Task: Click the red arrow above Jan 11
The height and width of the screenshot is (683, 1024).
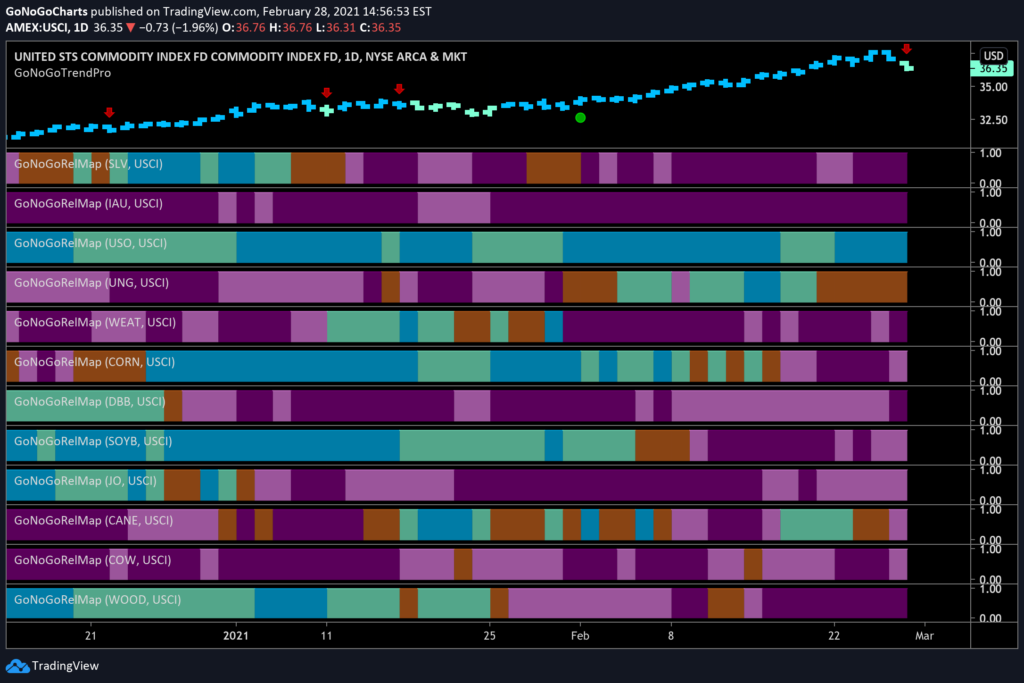Action: (x=327, y=93)
